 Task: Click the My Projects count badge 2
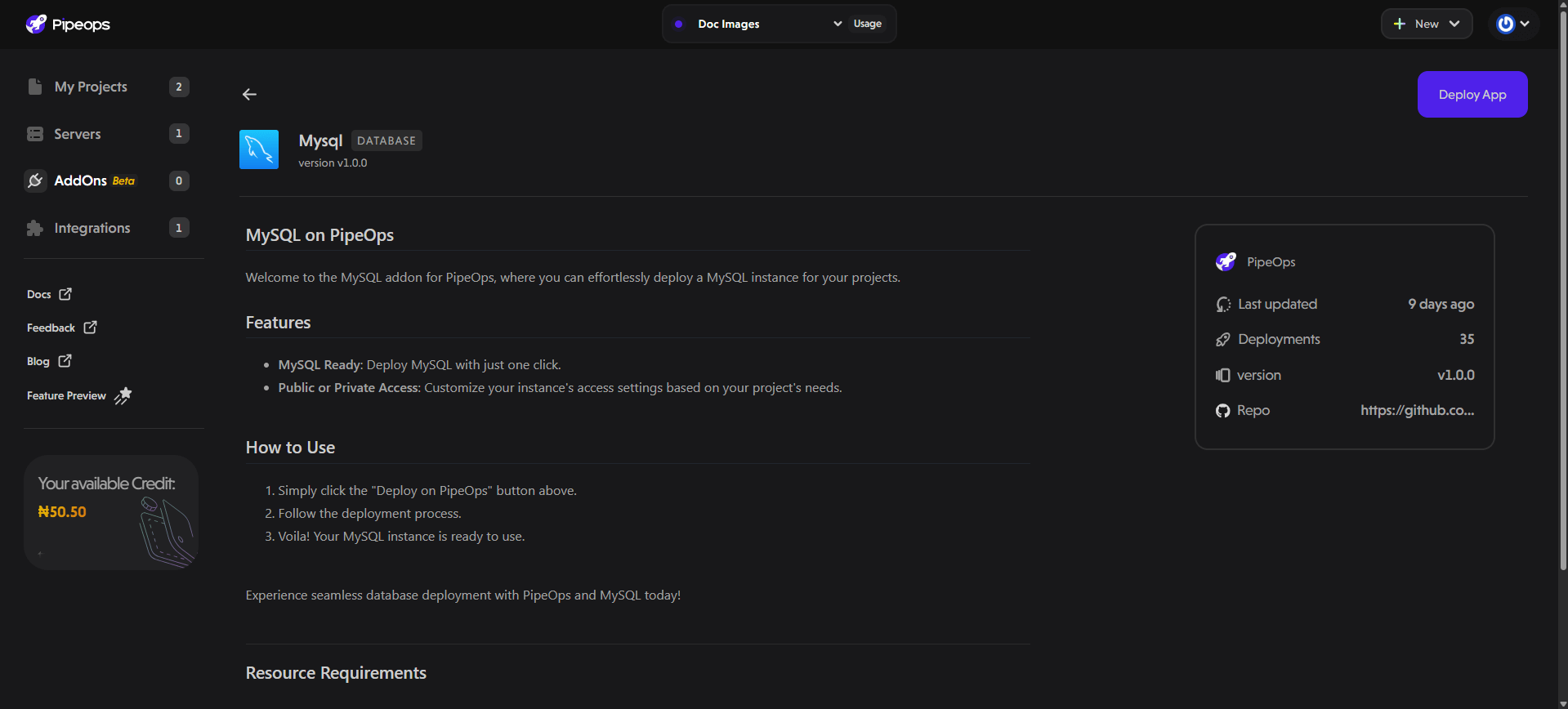[179, 87]
